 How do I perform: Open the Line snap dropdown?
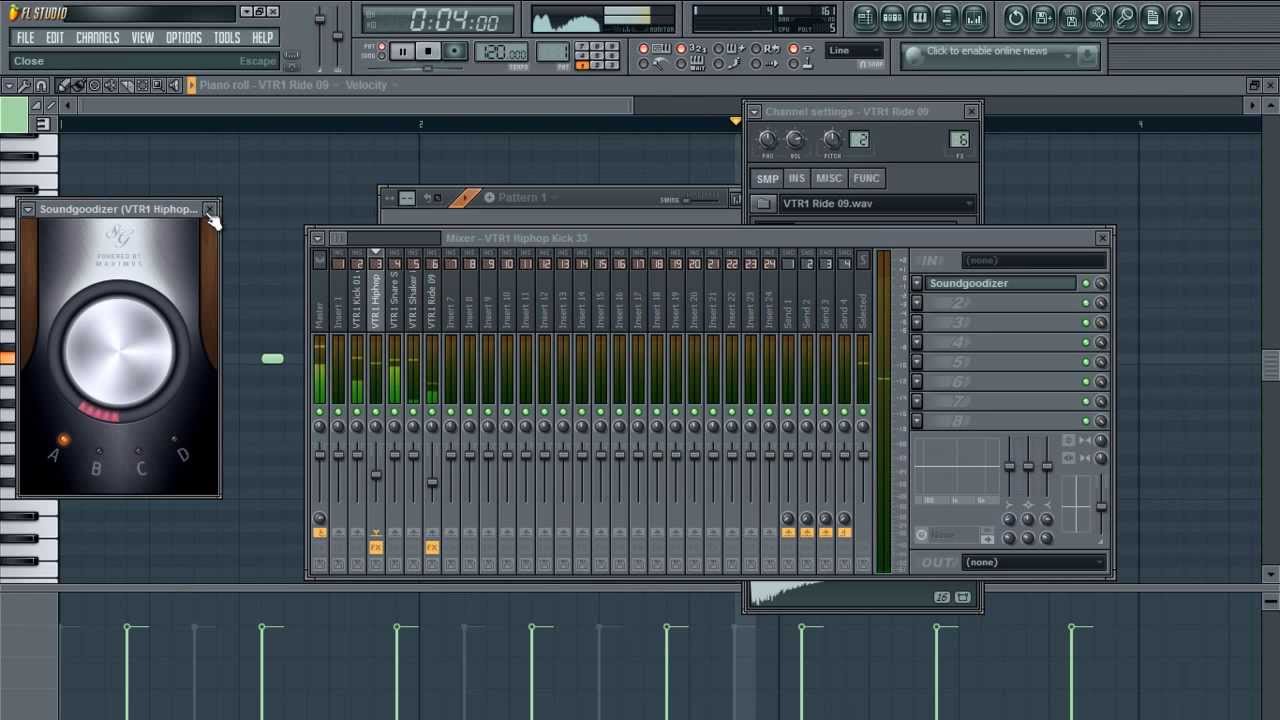tap(854, 50)
